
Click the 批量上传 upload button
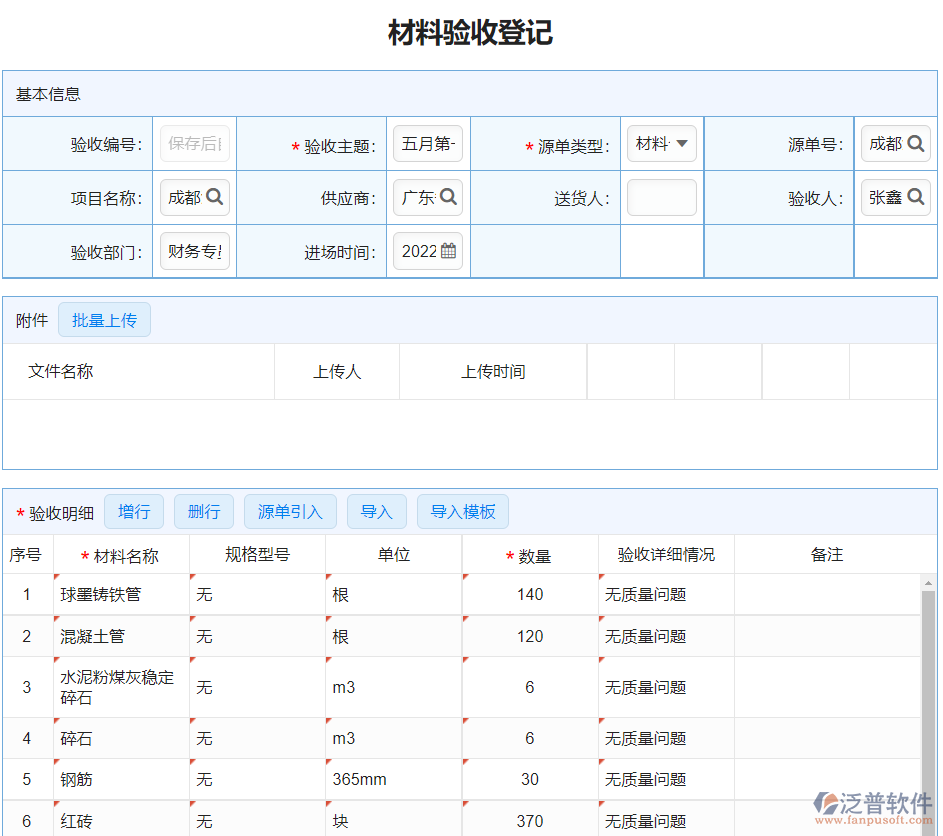click(104, 319)
